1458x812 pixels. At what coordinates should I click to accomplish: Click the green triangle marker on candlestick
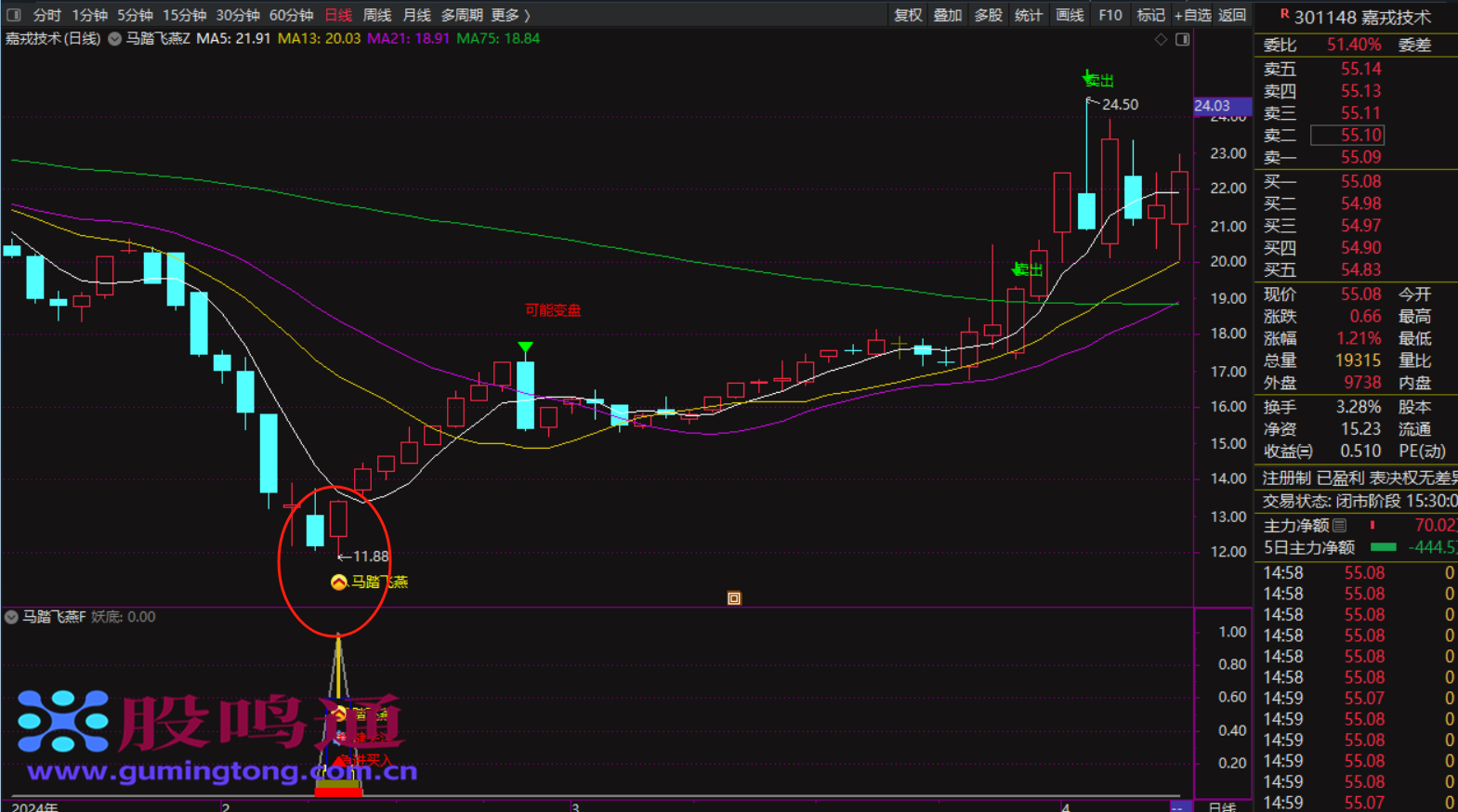525,348
